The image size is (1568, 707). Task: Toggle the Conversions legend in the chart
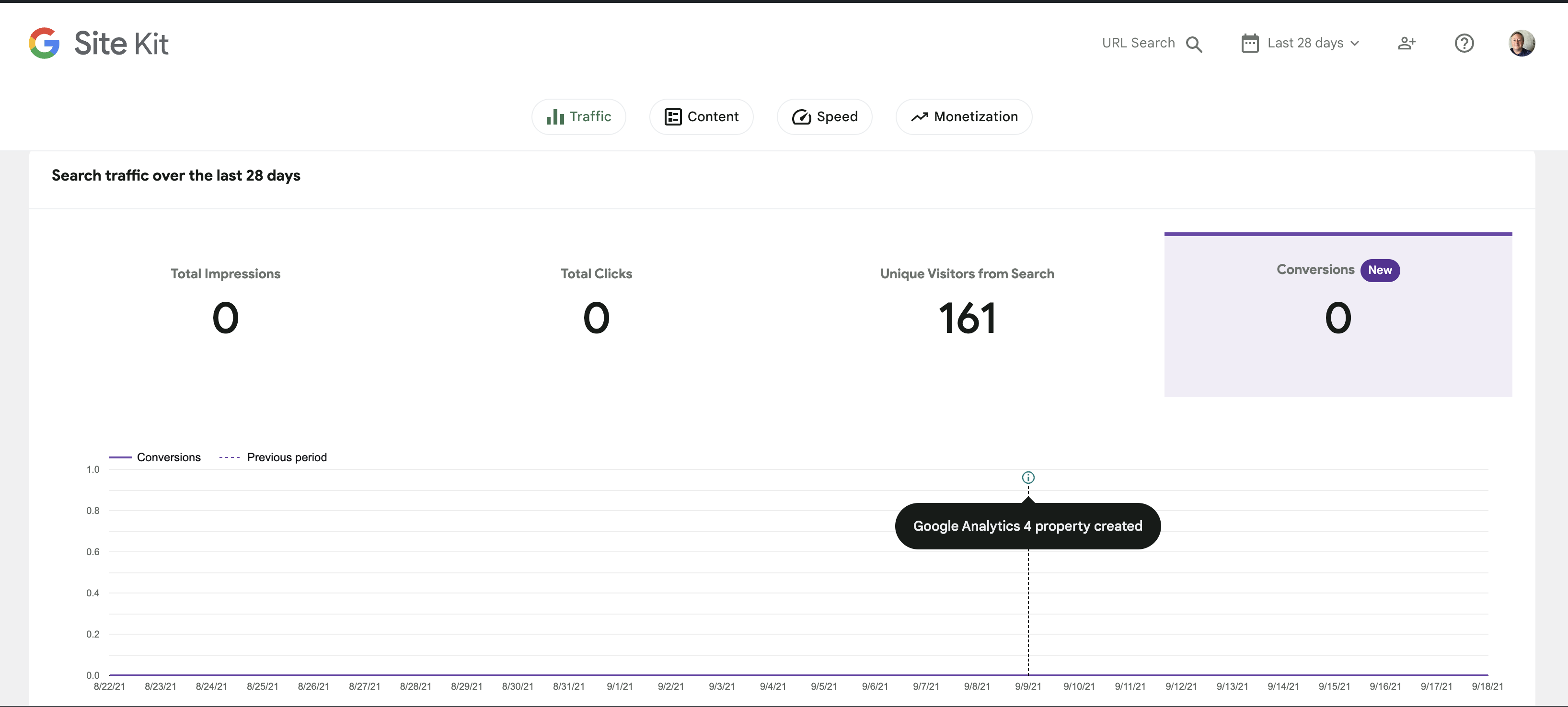(x=155, y=457)
